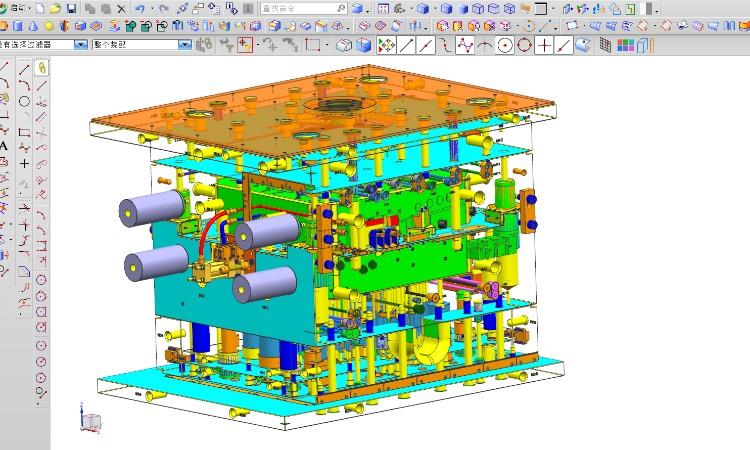Image resolution: width=750 pixels, height=450 pixels.
Task: Select the circle sketch tool in left toolbar
Action: 24,100
